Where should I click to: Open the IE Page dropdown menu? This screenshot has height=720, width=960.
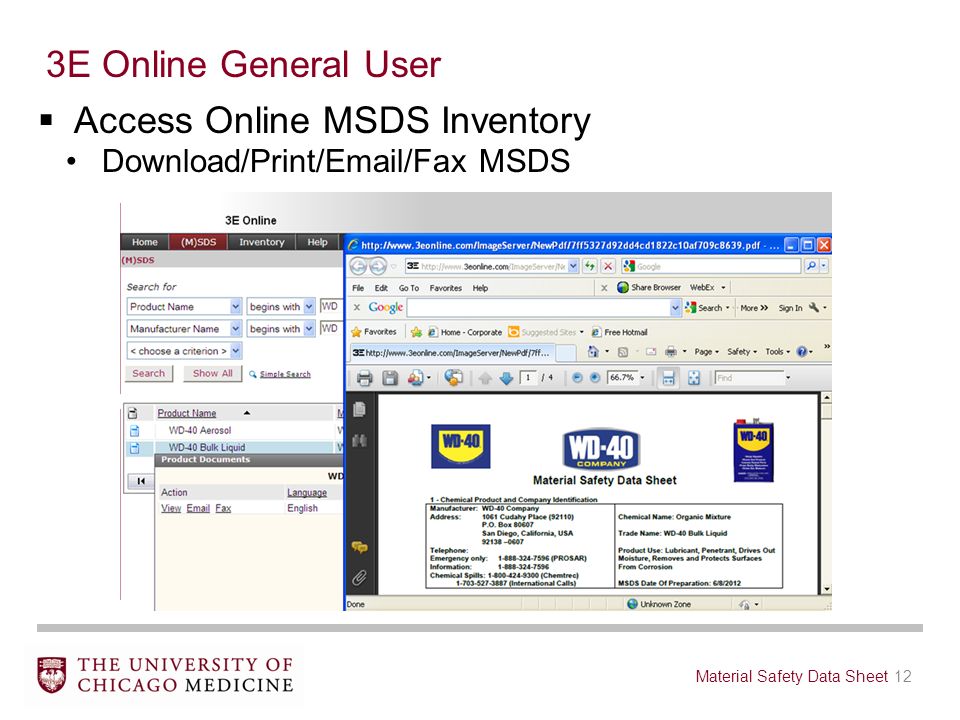(707, 352)
